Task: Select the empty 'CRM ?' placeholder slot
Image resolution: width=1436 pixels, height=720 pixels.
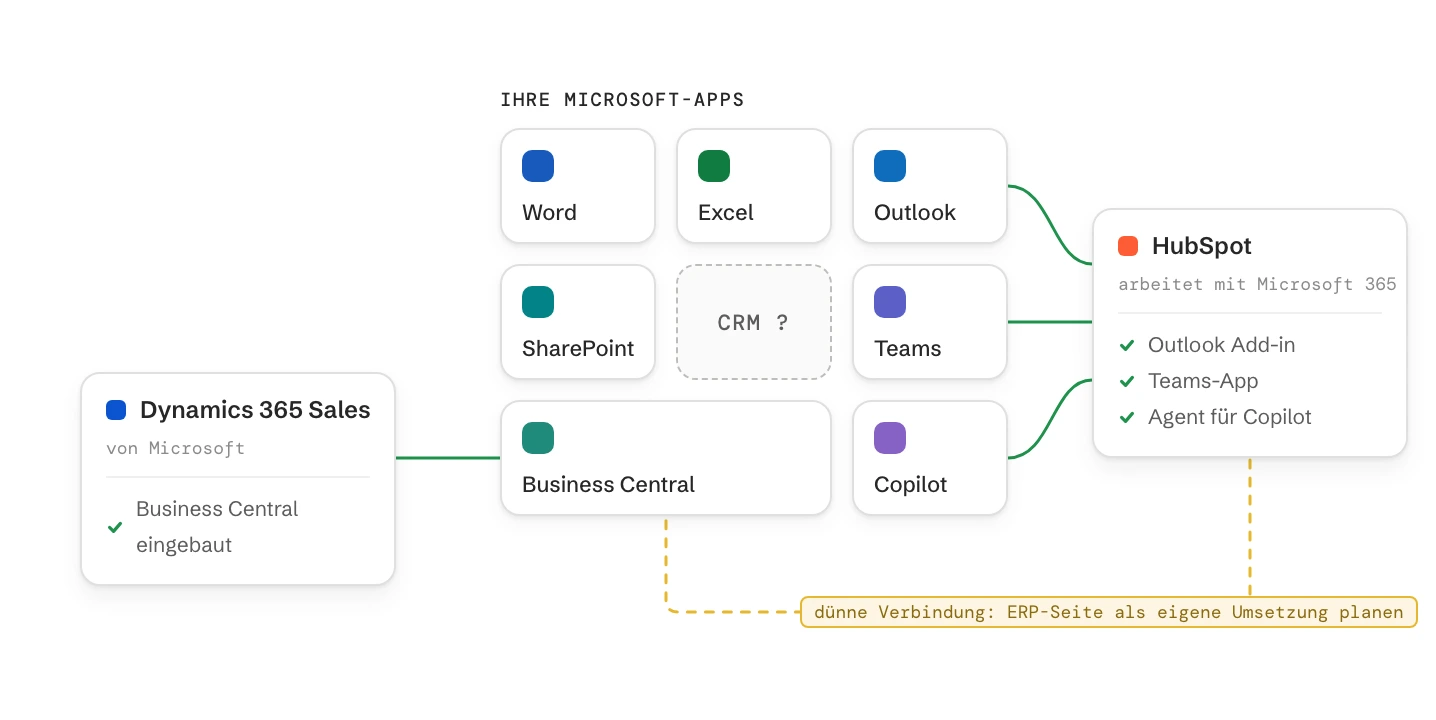Action: [x=754, y=322]
